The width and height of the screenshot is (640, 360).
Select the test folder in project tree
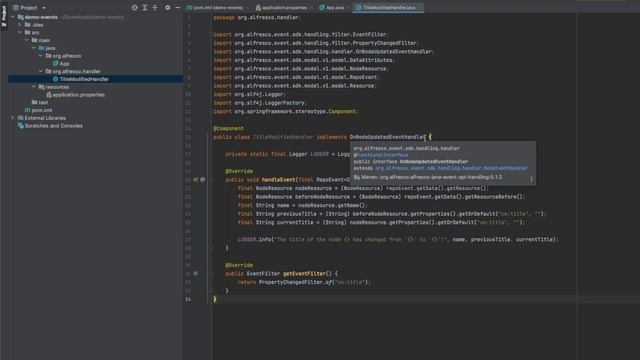pyautogui.click(x=40, y=102)
